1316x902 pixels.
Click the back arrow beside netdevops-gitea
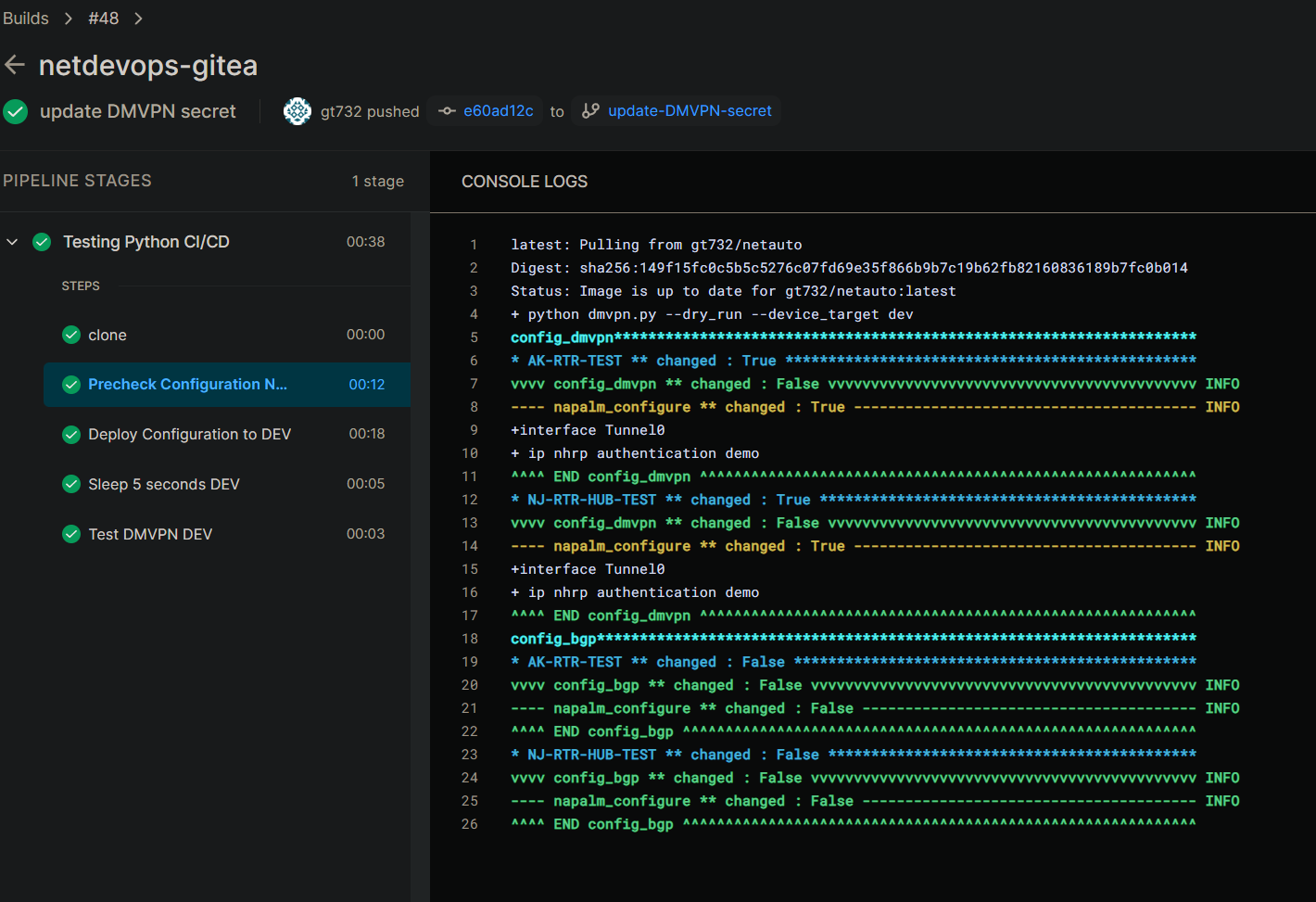[15, 65]
